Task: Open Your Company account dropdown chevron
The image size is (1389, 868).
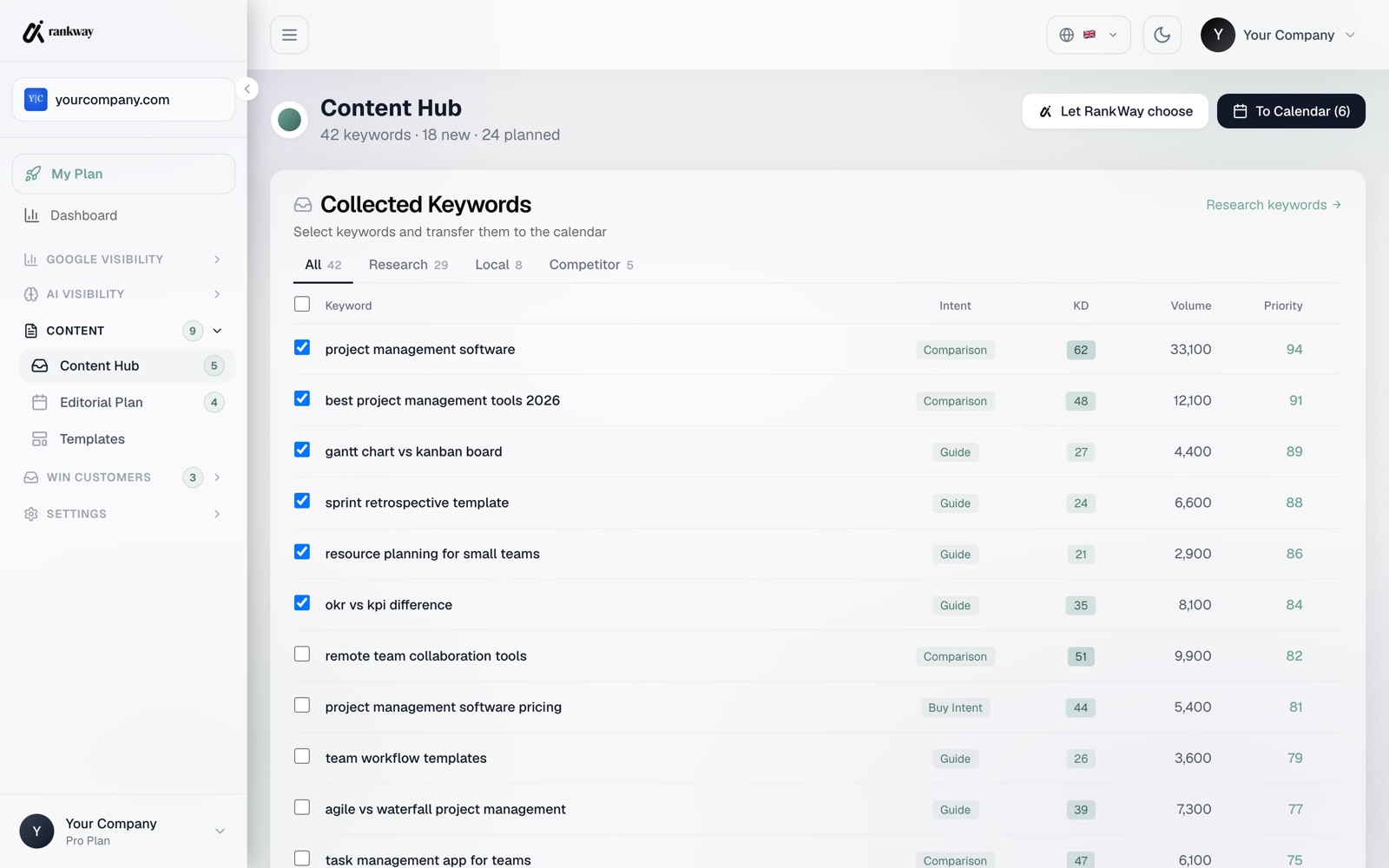Action: (1350, 35)
